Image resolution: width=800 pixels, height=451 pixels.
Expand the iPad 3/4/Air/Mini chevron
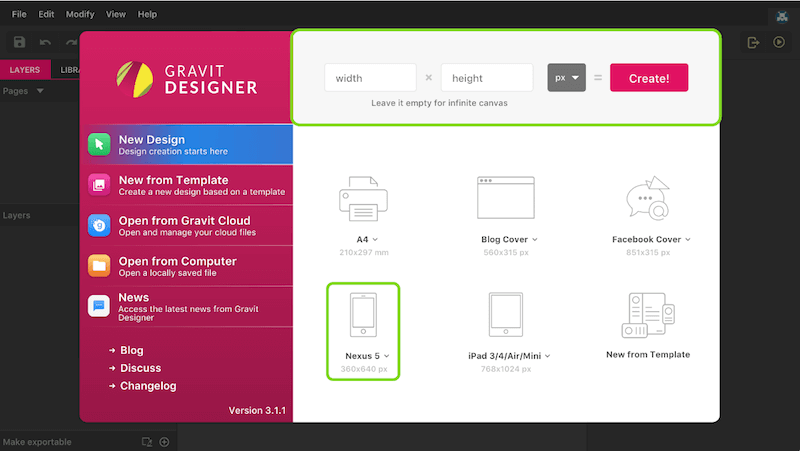point(547,356)
